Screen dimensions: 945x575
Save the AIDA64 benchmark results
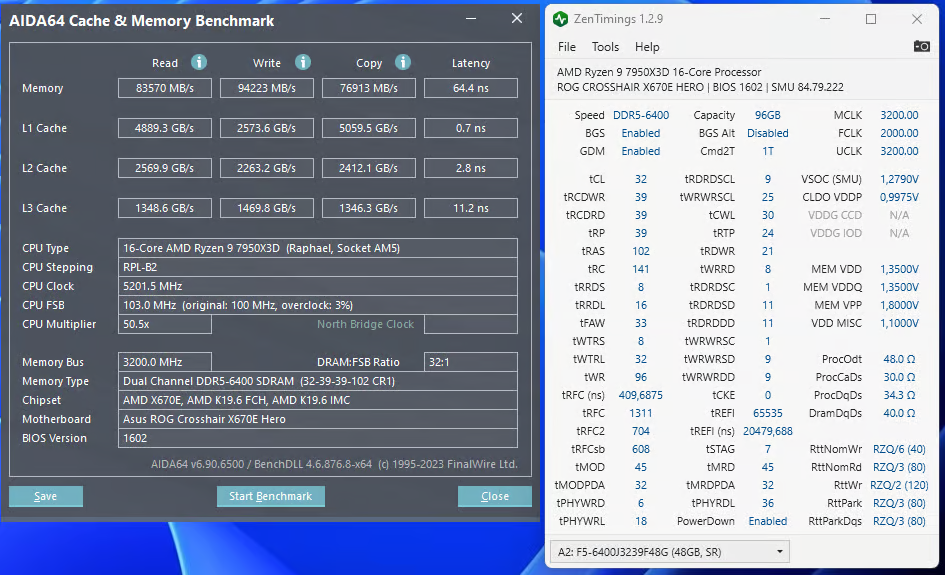click(46, 496)
